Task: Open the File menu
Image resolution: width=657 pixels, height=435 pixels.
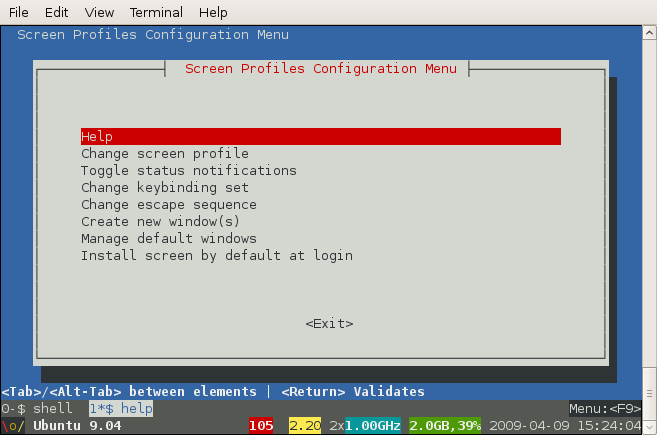Action: 18,12
